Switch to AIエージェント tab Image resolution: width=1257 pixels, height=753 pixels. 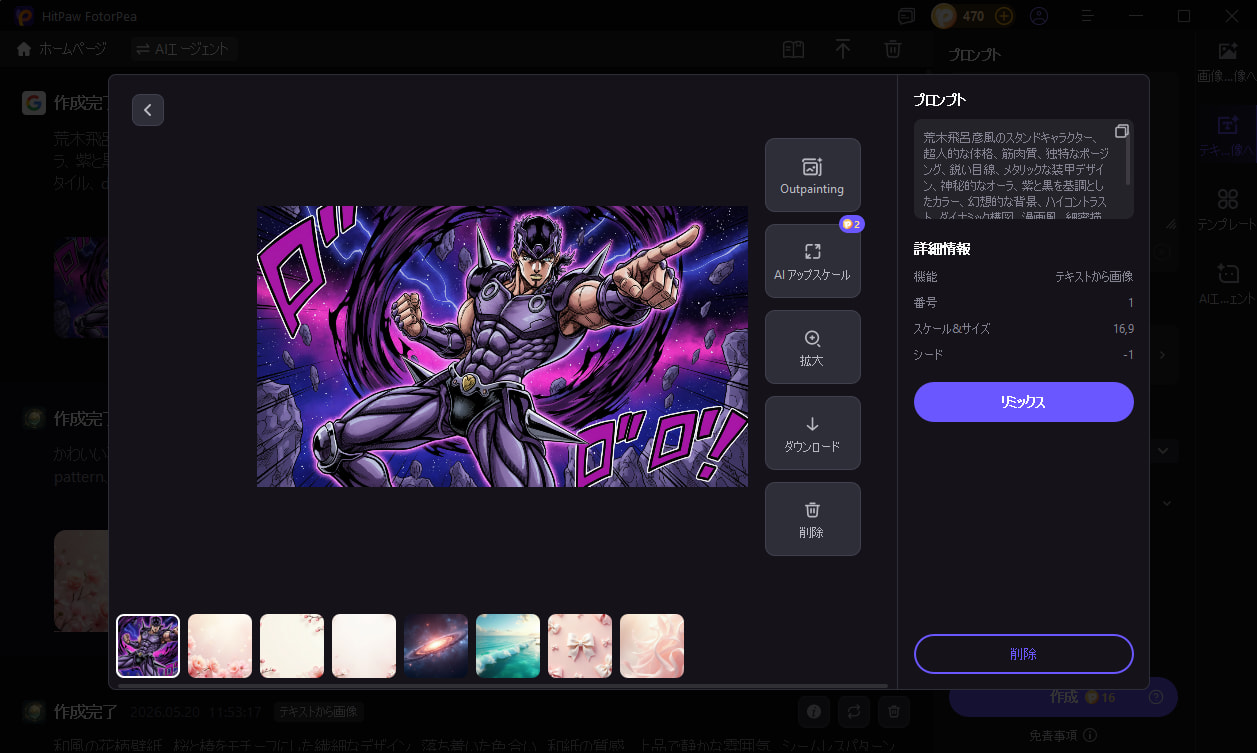tap(183, 48)
